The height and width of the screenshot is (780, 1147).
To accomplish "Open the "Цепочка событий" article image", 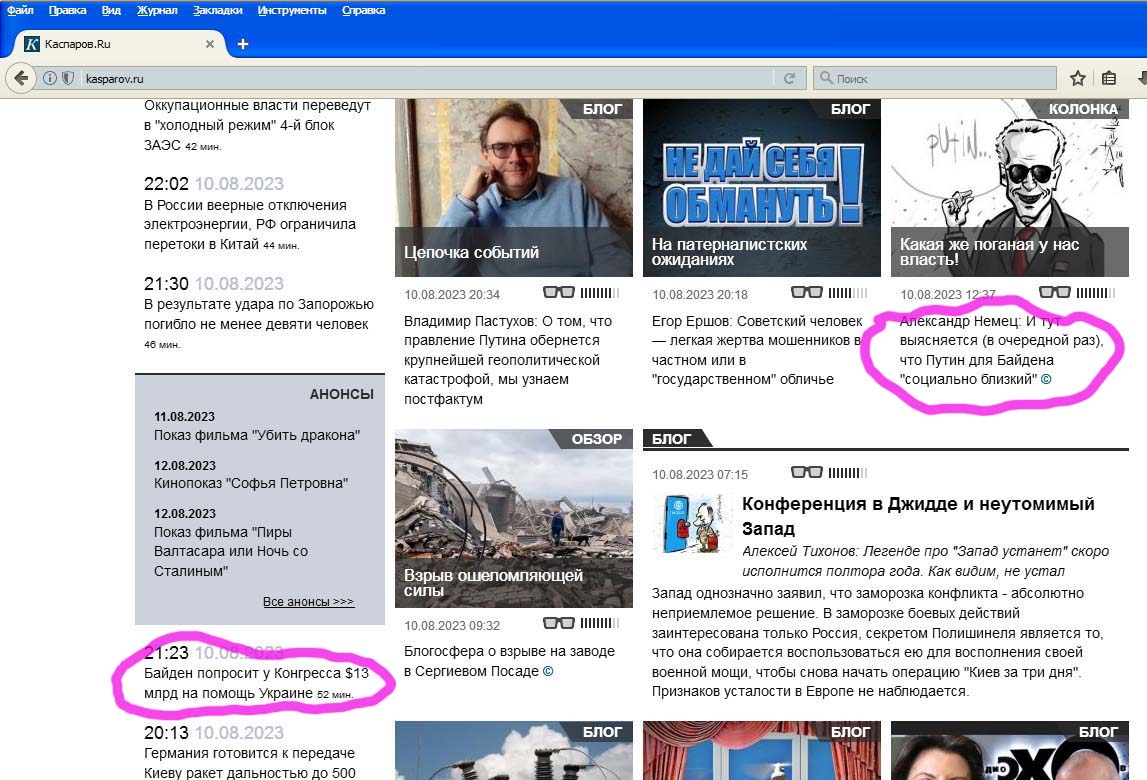I will (514, 188).
